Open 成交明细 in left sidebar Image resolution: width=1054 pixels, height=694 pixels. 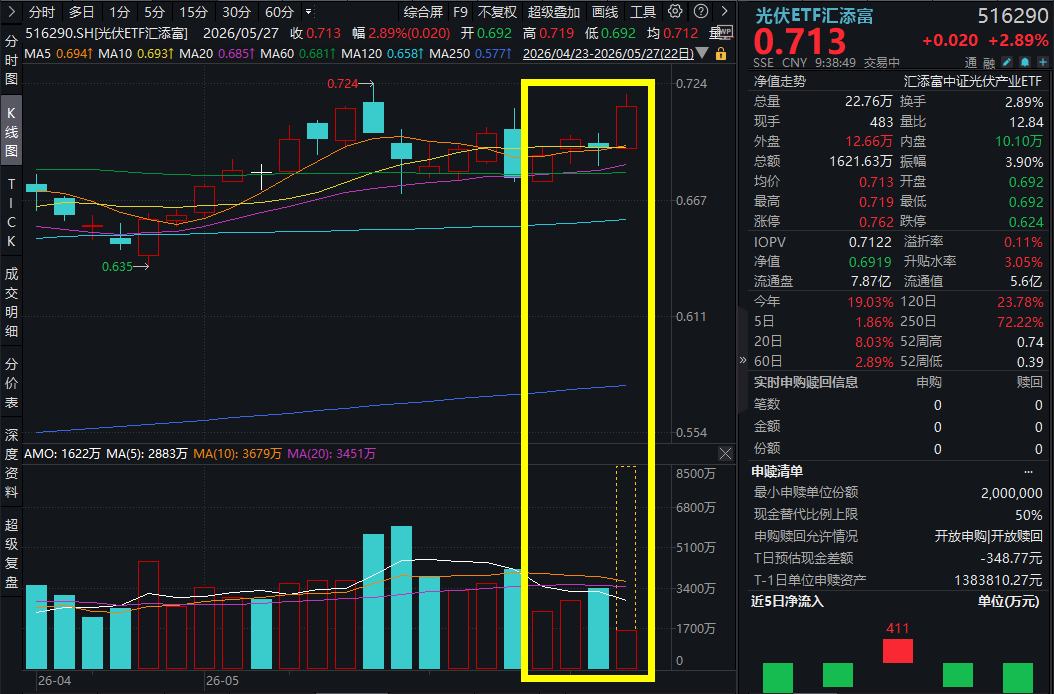click(x=11, y=302)
